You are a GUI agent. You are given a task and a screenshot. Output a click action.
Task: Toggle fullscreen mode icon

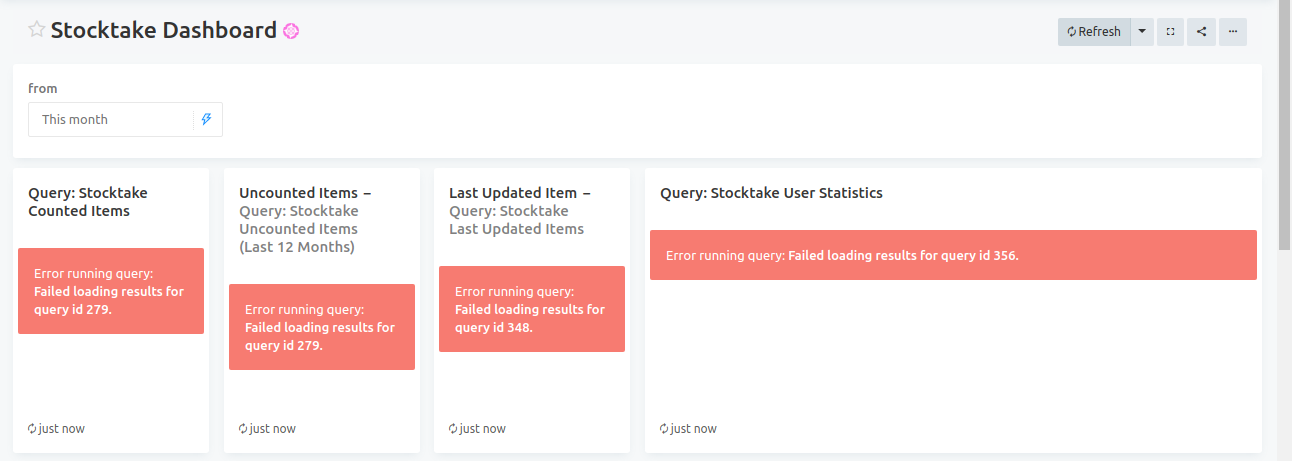coord(1171,32)
